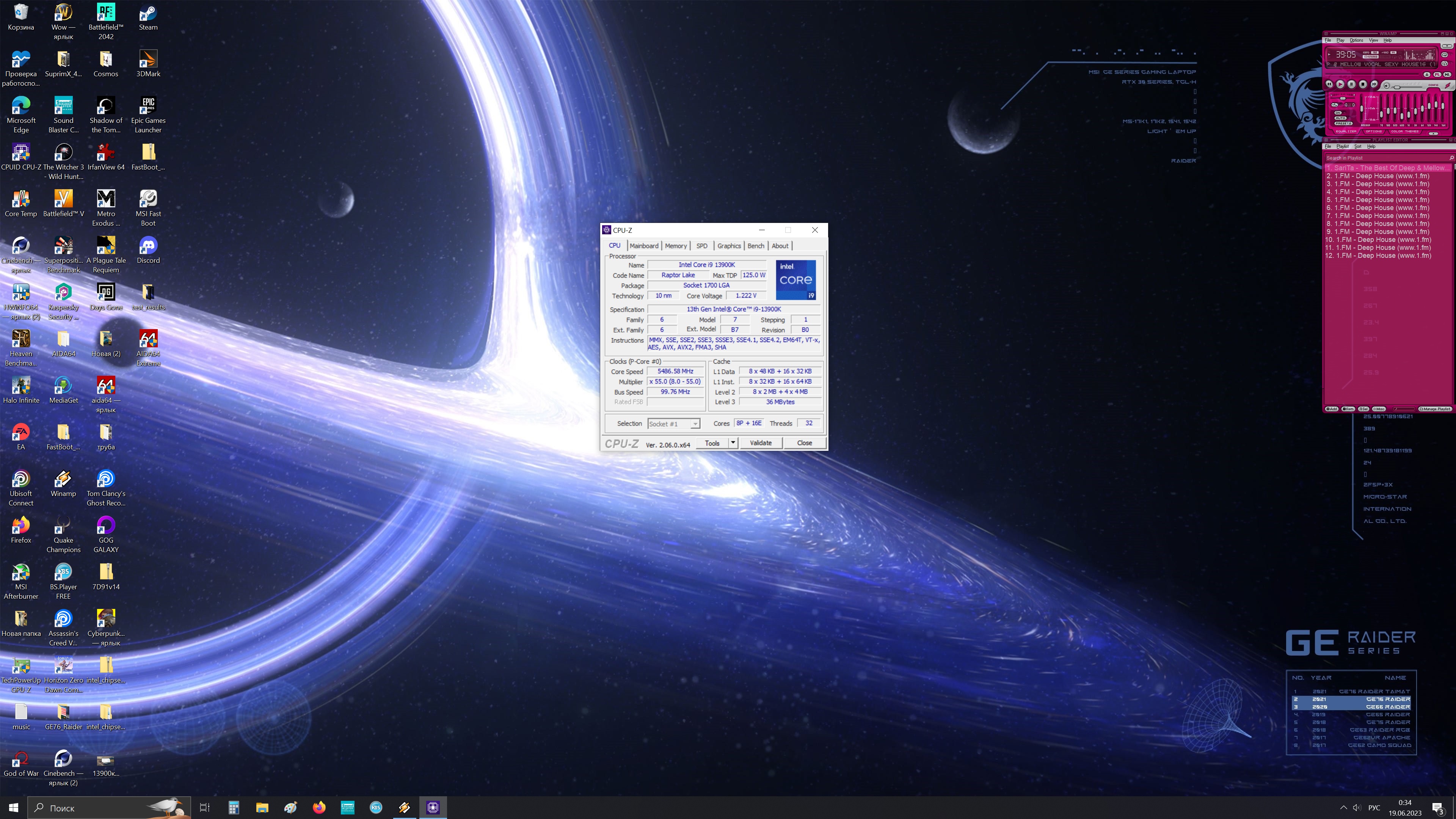Open Media Library with ML button
The image size is (1456, 819).
[1447, 75]
